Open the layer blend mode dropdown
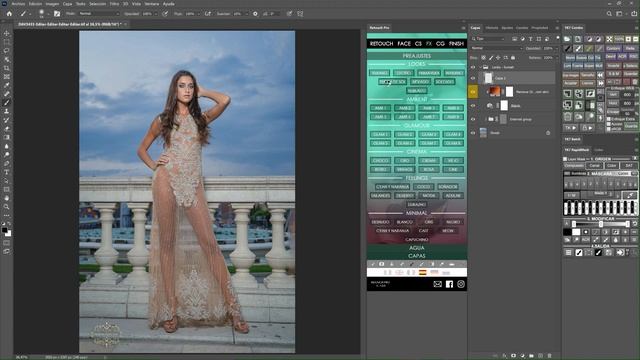Viewport: 640px width, 360px height. 497,48
